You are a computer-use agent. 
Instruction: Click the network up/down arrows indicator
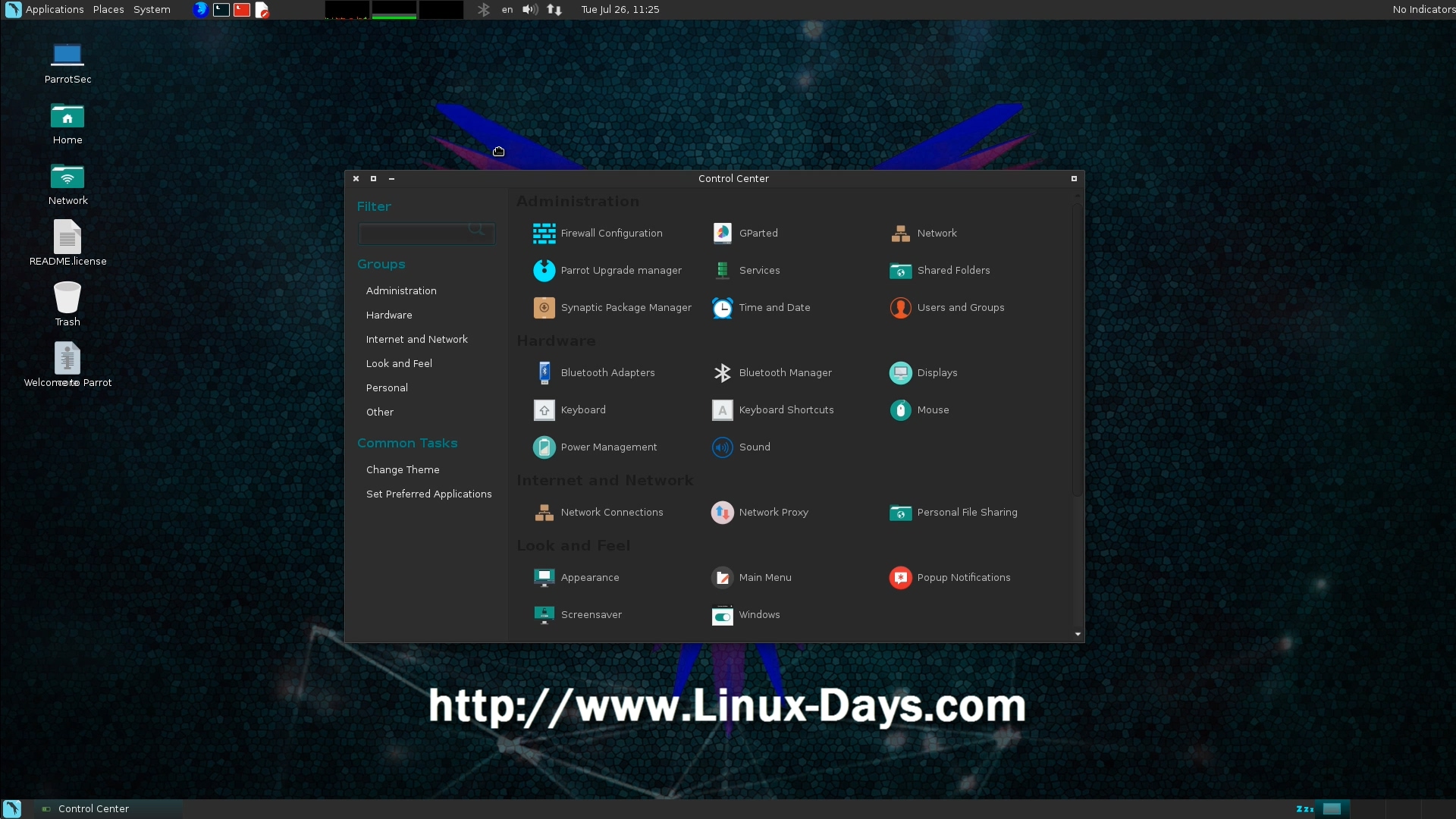pos(554,9)
